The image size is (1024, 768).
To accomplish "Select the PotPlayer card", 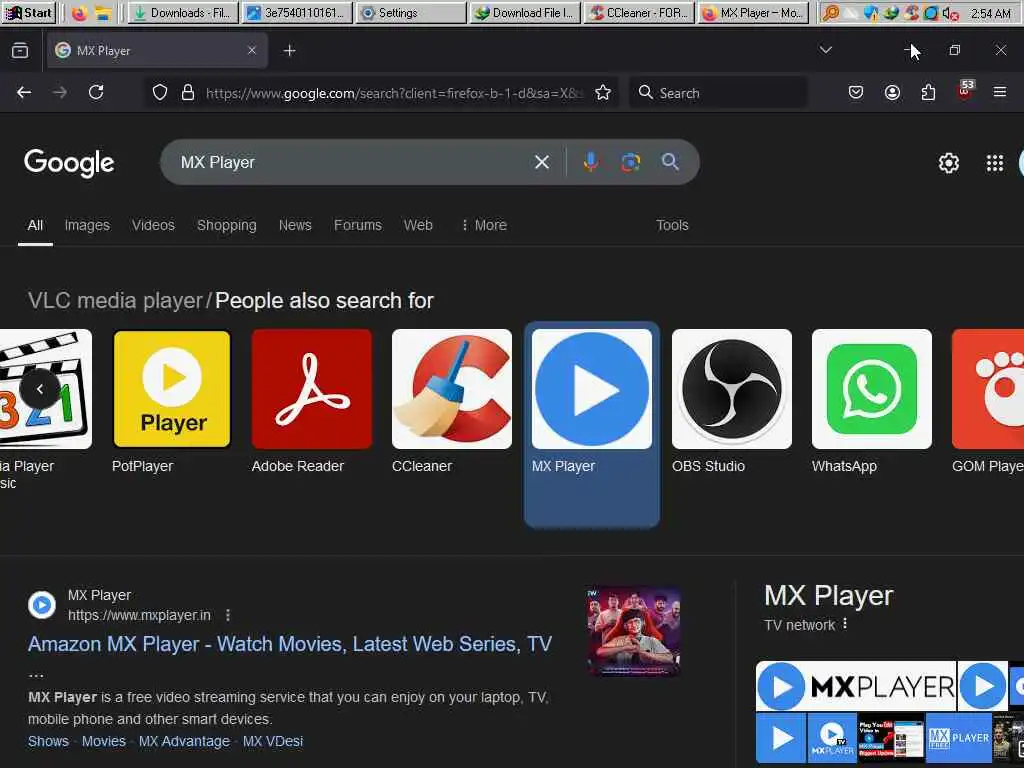I will pyautogui.click(x=172, y=402).
